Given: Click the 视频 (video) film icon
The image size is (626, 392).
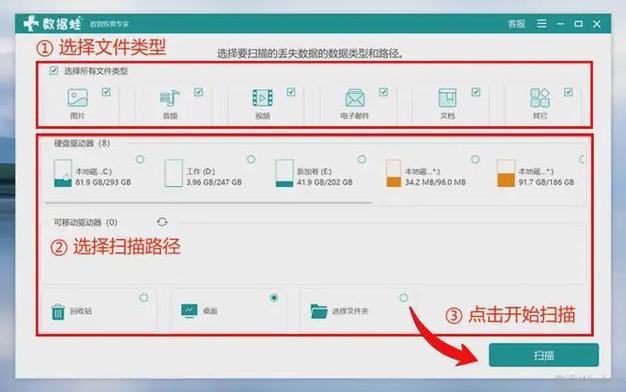Looking at the screenshot, I should click(263, 98).
